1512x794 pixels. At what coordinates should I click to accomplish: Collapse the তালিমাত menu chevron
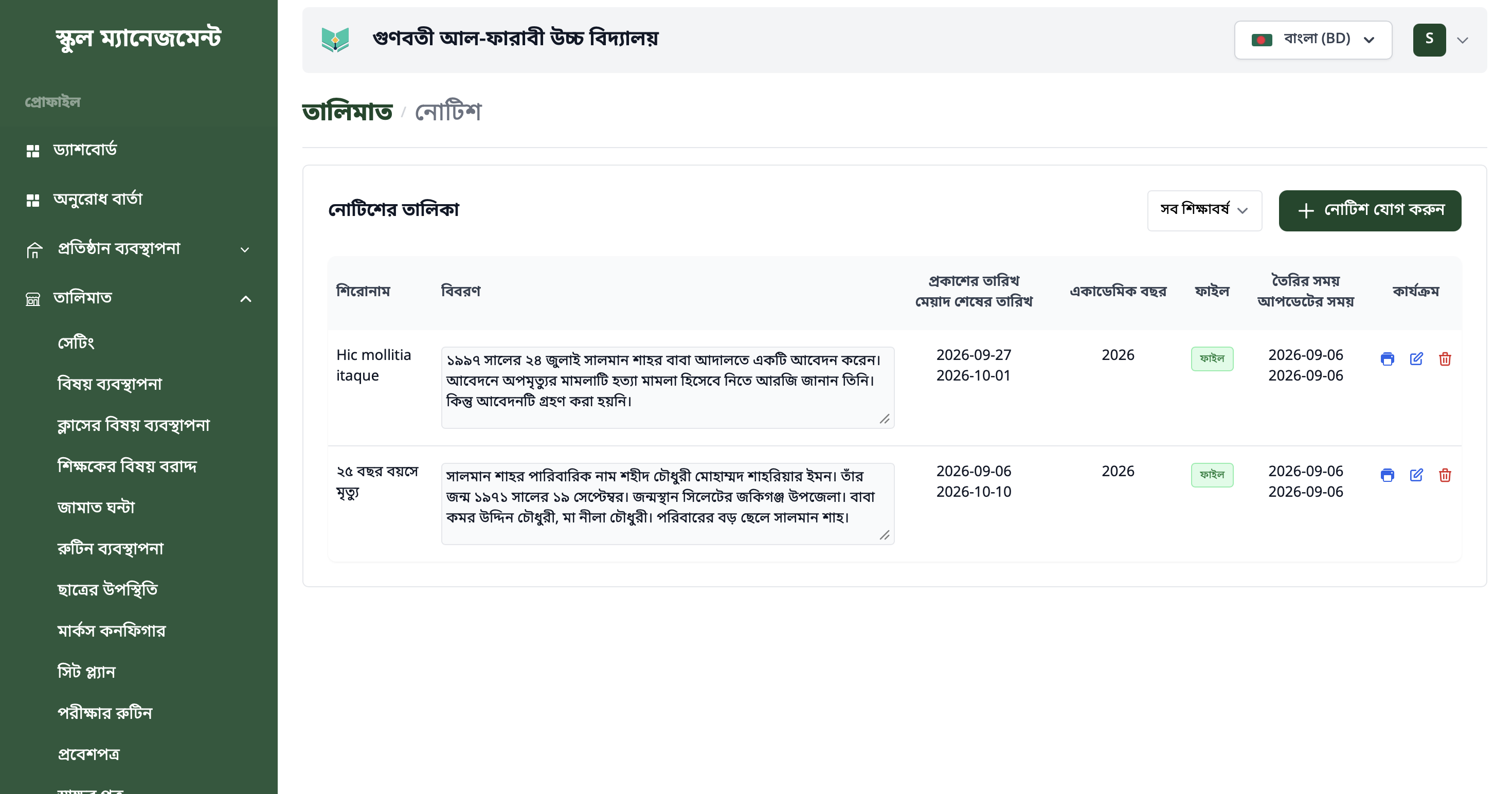[x=245, y=299]
